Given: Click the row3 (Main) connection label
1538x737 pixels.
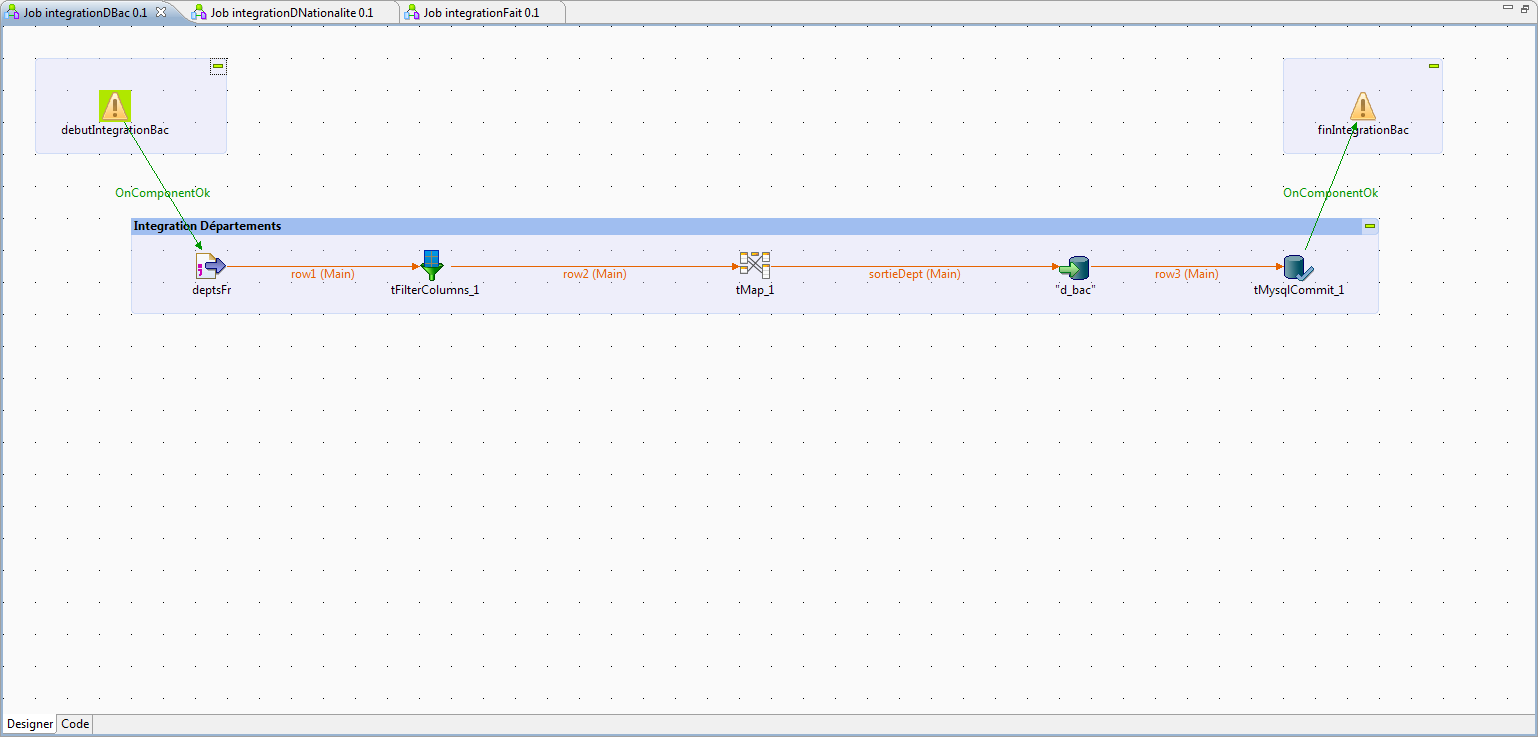Looking at the screenshot, I should tap(1186, 274).
